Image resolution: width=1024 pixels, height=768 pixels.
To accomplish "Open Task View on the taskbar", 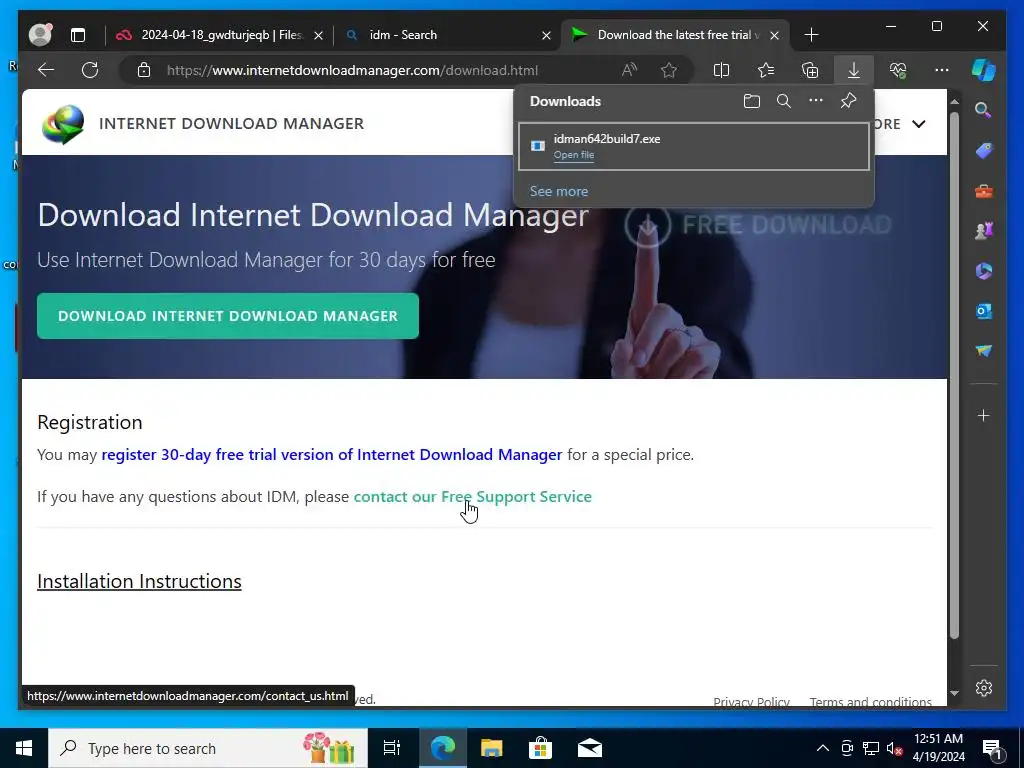I will (391, 748).
